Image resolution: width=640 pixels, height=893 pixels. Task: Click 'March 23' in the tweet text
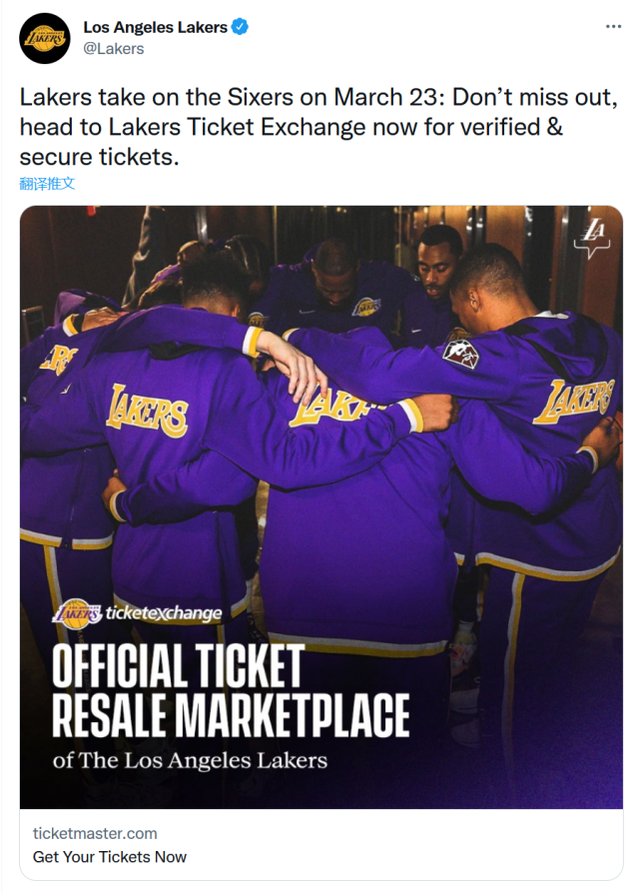(381, 99)
